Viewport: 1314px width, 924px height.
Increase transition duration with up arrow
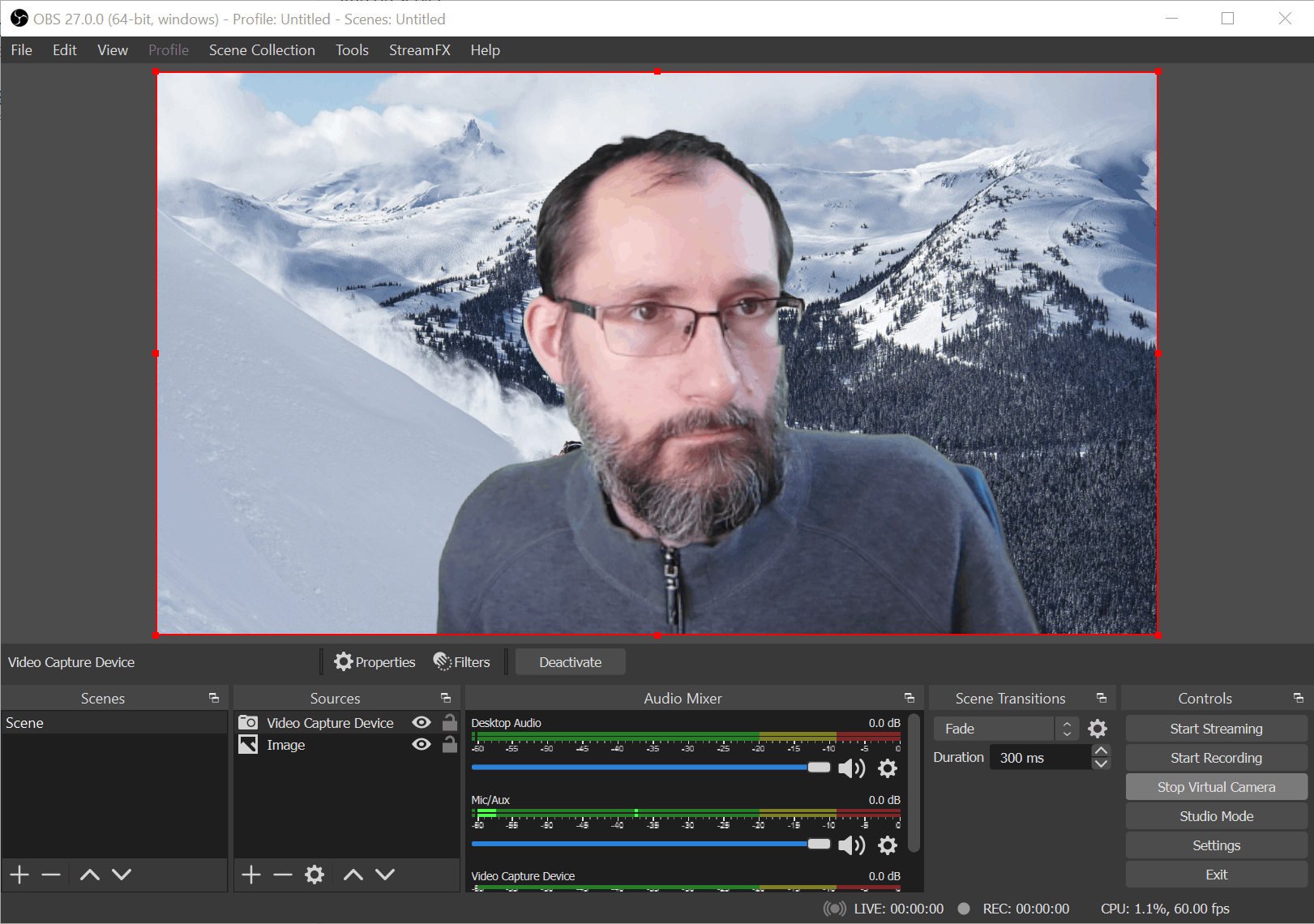click(1101, 751)
